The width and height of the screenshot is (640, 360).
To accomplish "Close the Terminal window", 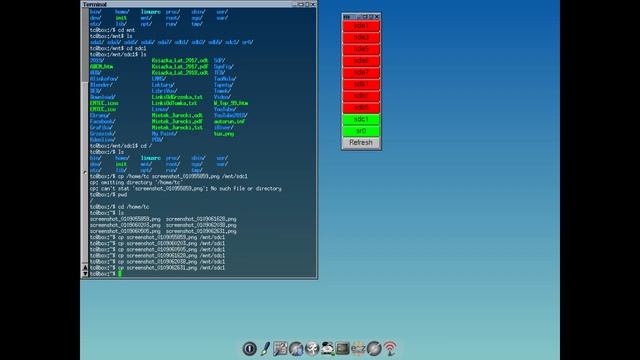I will 313,4.
